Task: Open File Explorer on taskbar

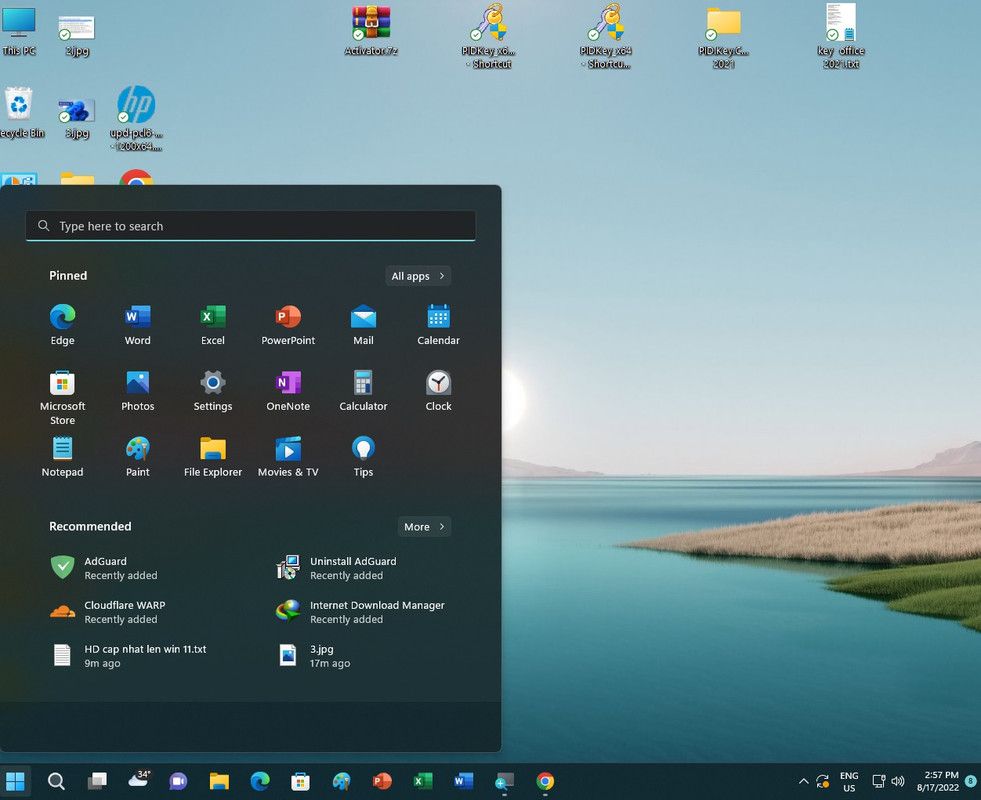Action: pyautogui.click(x=219, y=781)
